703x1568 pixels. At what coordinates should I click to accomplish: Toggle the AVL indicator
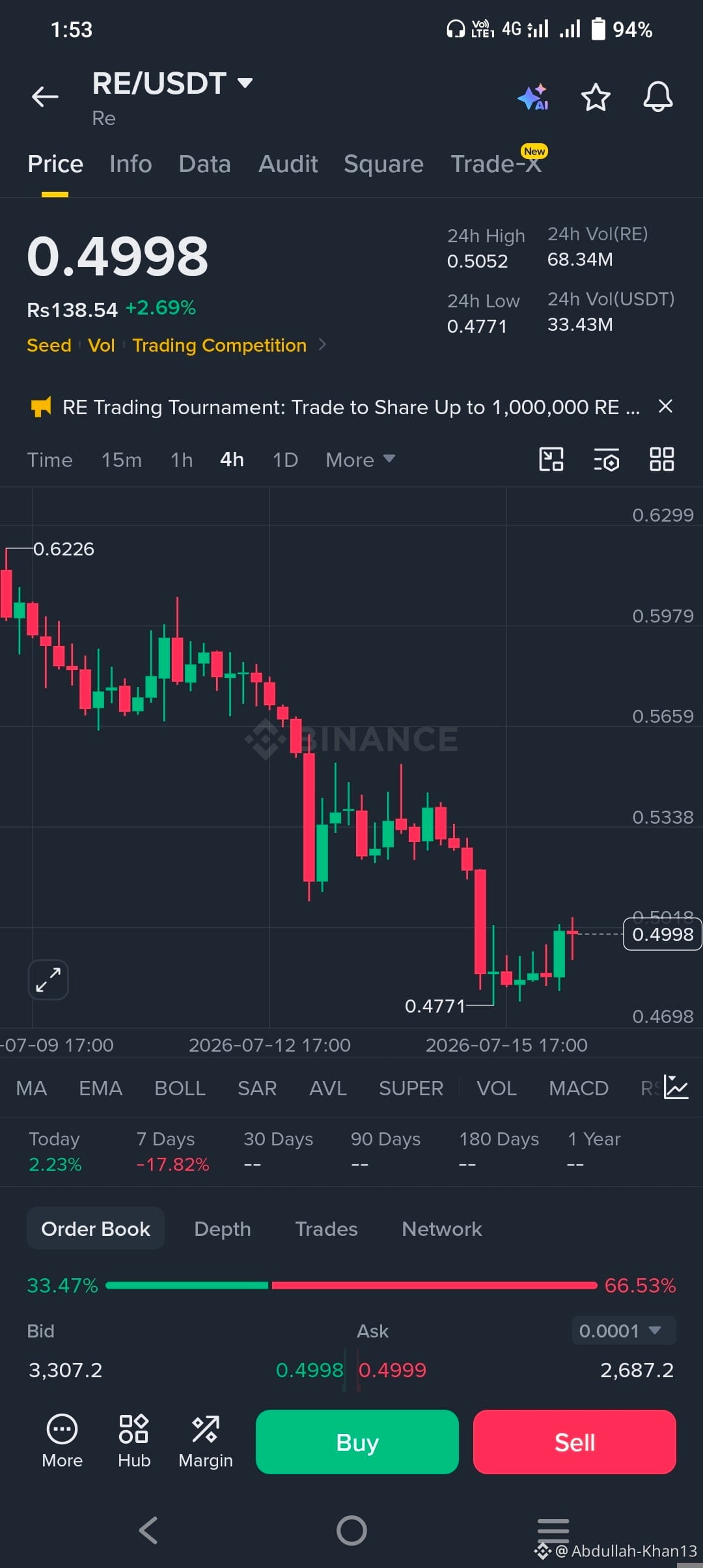(328, 1088)
